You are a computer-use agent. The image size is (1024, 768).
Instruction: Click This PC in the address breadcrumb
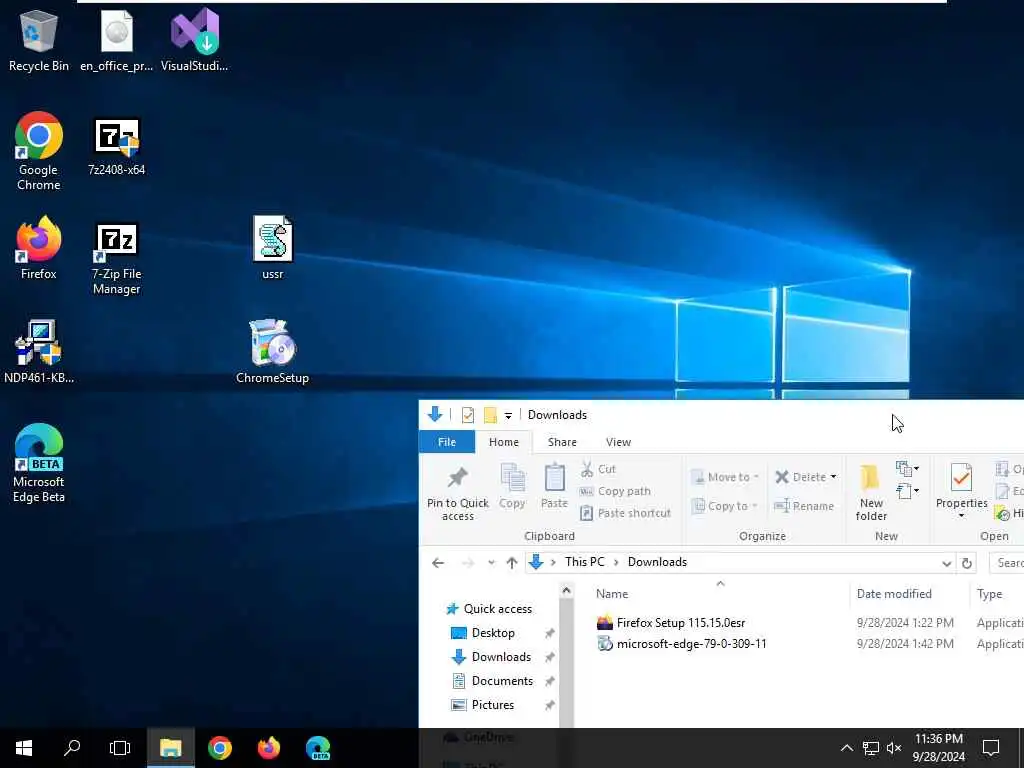[x=584, y=562]
